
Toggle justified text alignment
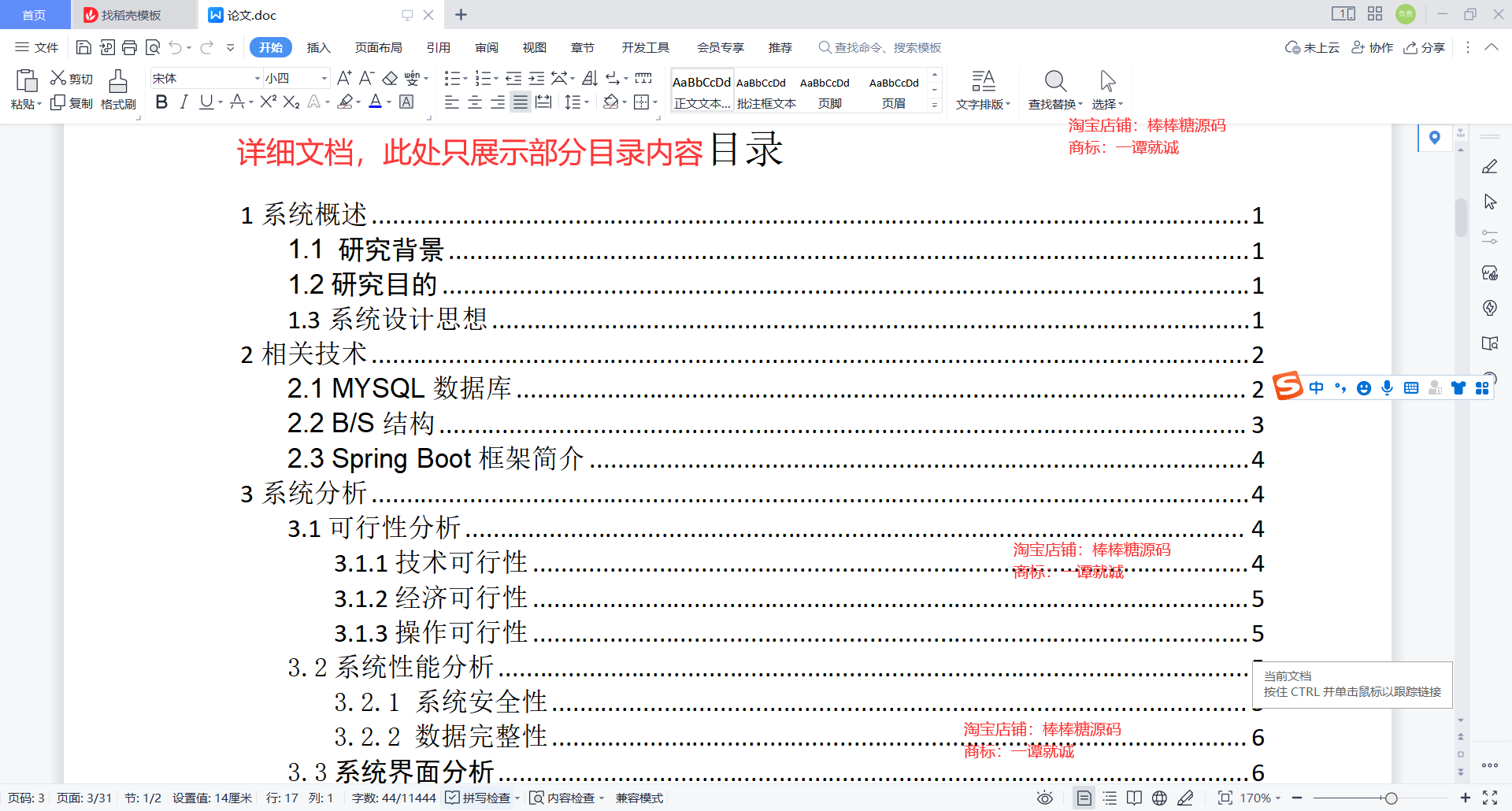click(x=521, y=102)
